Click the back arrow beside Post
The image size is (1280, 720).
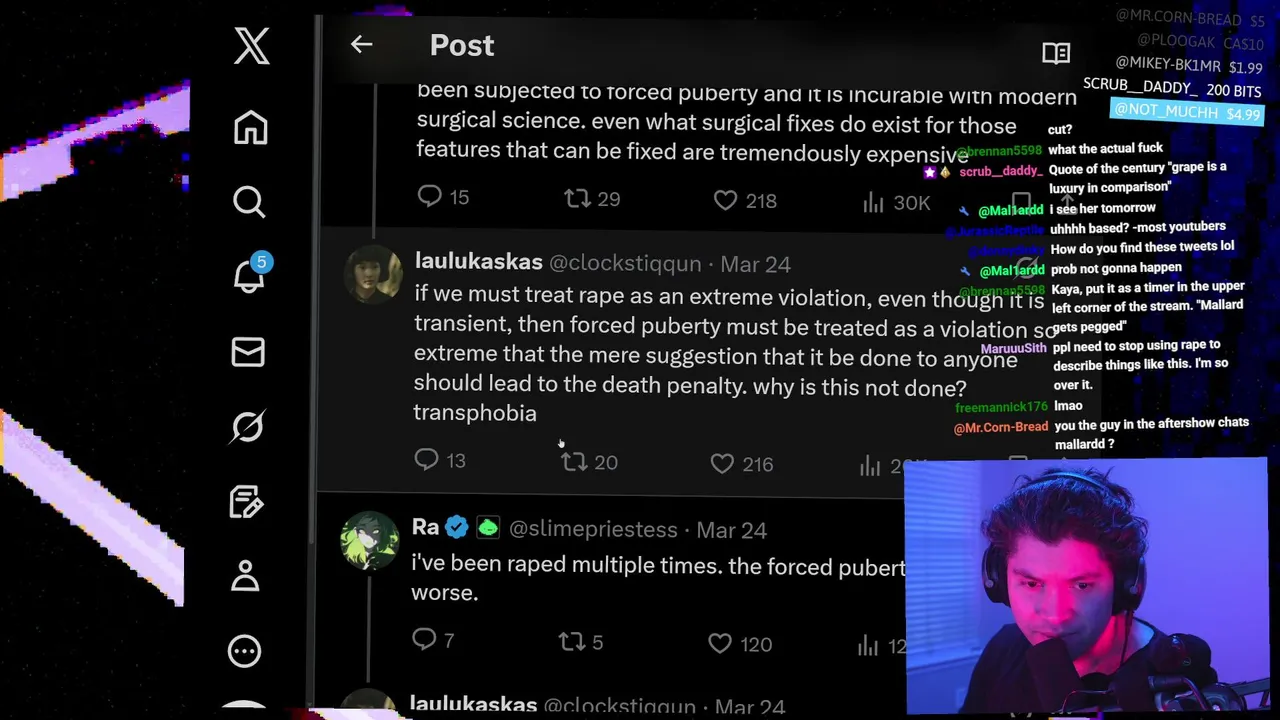[361, 45]
